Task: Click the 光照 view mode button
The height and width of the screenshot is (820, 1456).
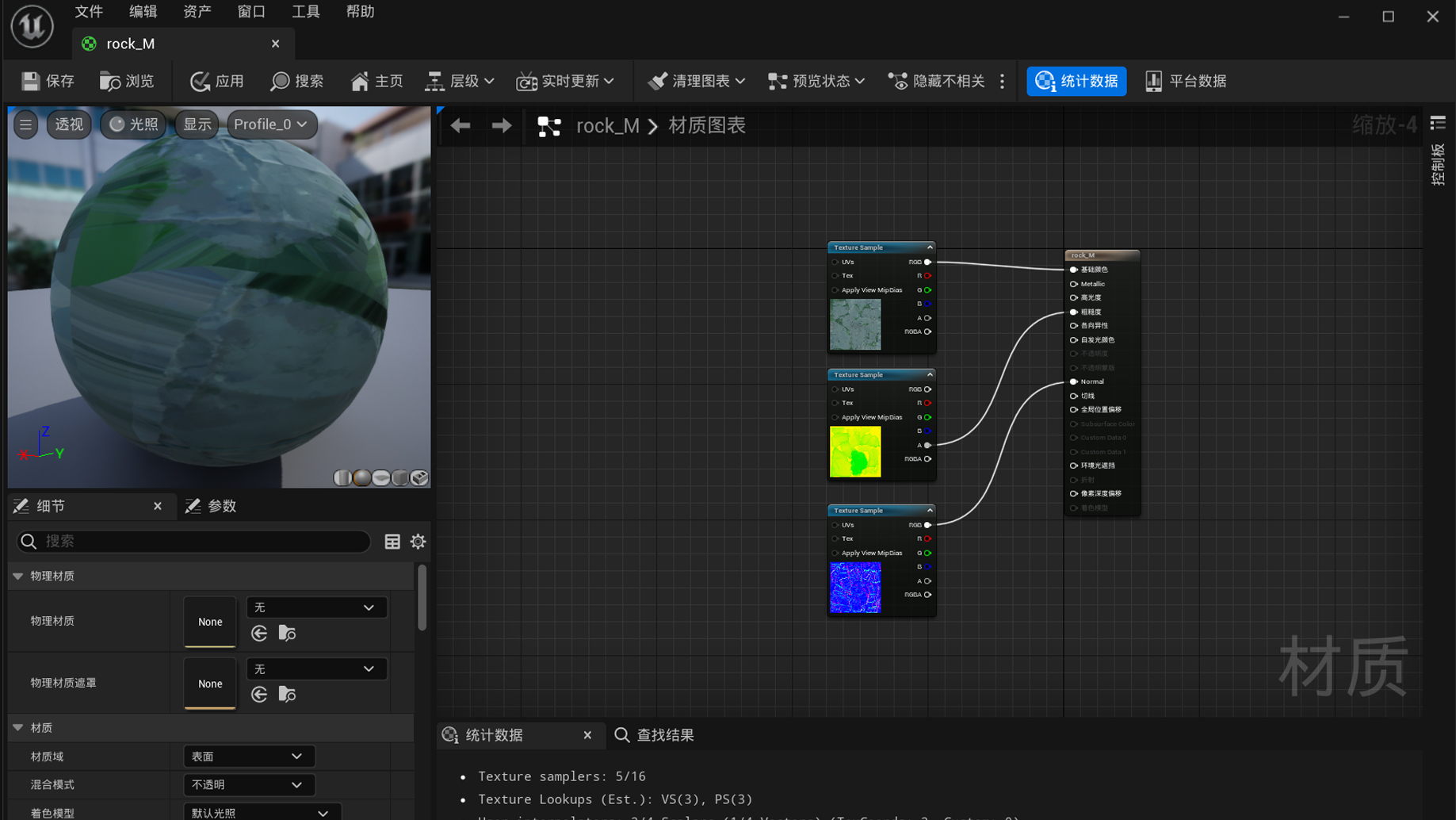Action: 134,125
